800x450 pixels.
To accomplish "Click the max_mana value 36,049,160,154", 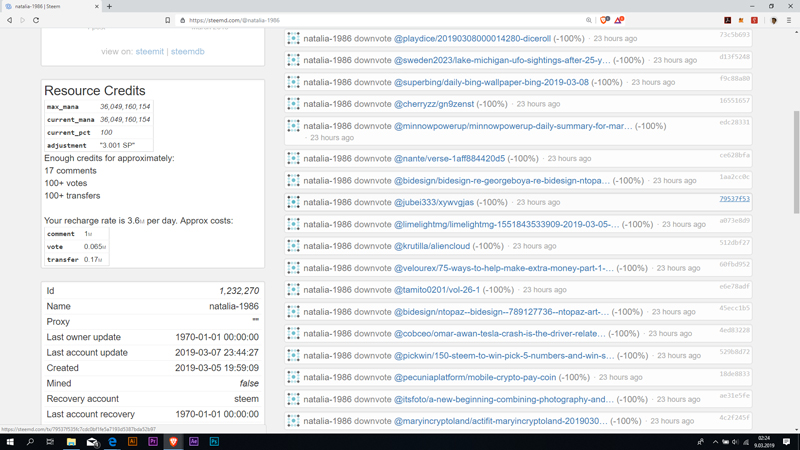I will coord(125,107).
